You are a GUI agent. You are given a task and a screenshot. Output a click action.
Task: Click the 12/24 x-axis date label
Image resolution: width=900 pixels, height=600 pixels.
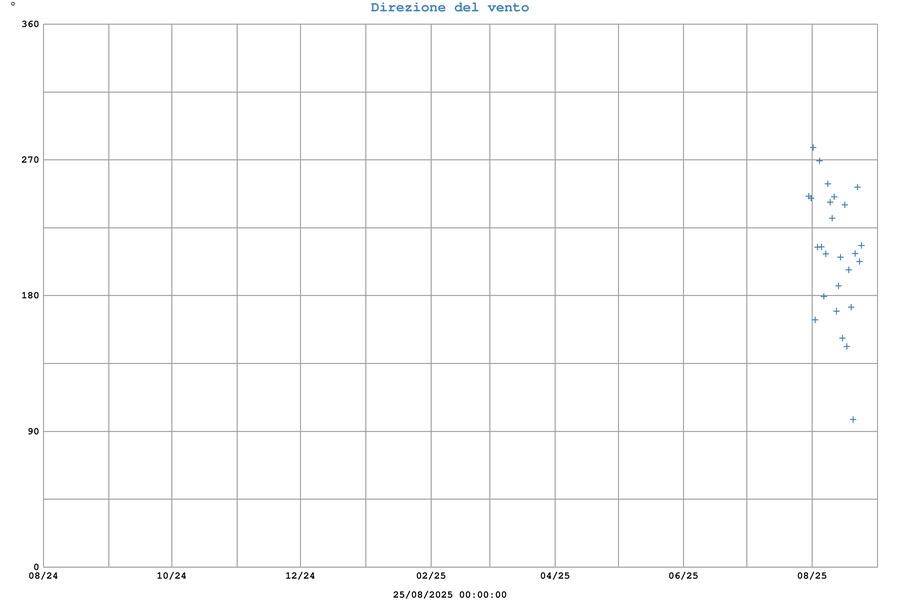tap(300, 576)
